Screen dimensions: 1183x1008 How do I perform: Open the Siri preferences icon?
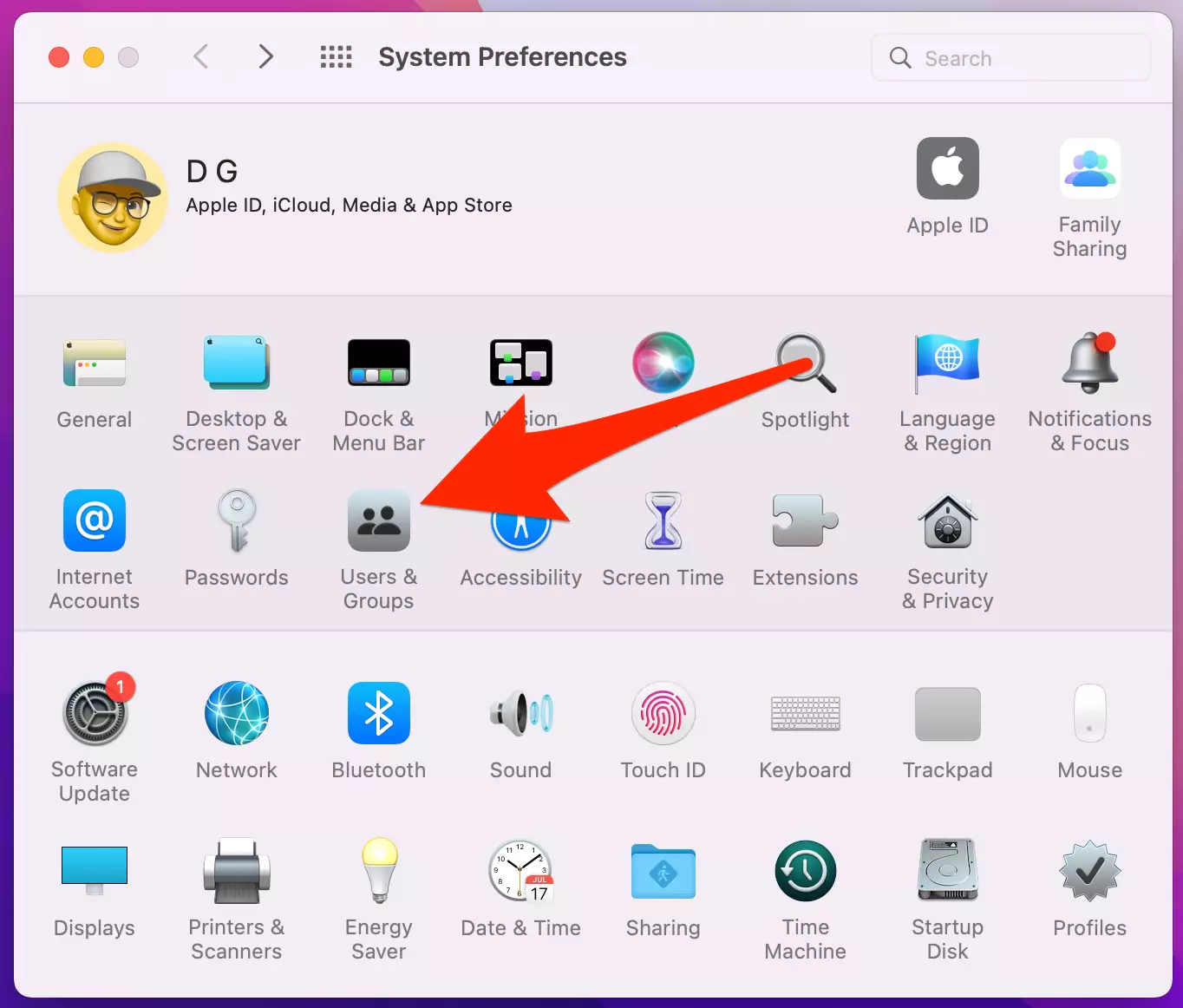coord(663,363)
